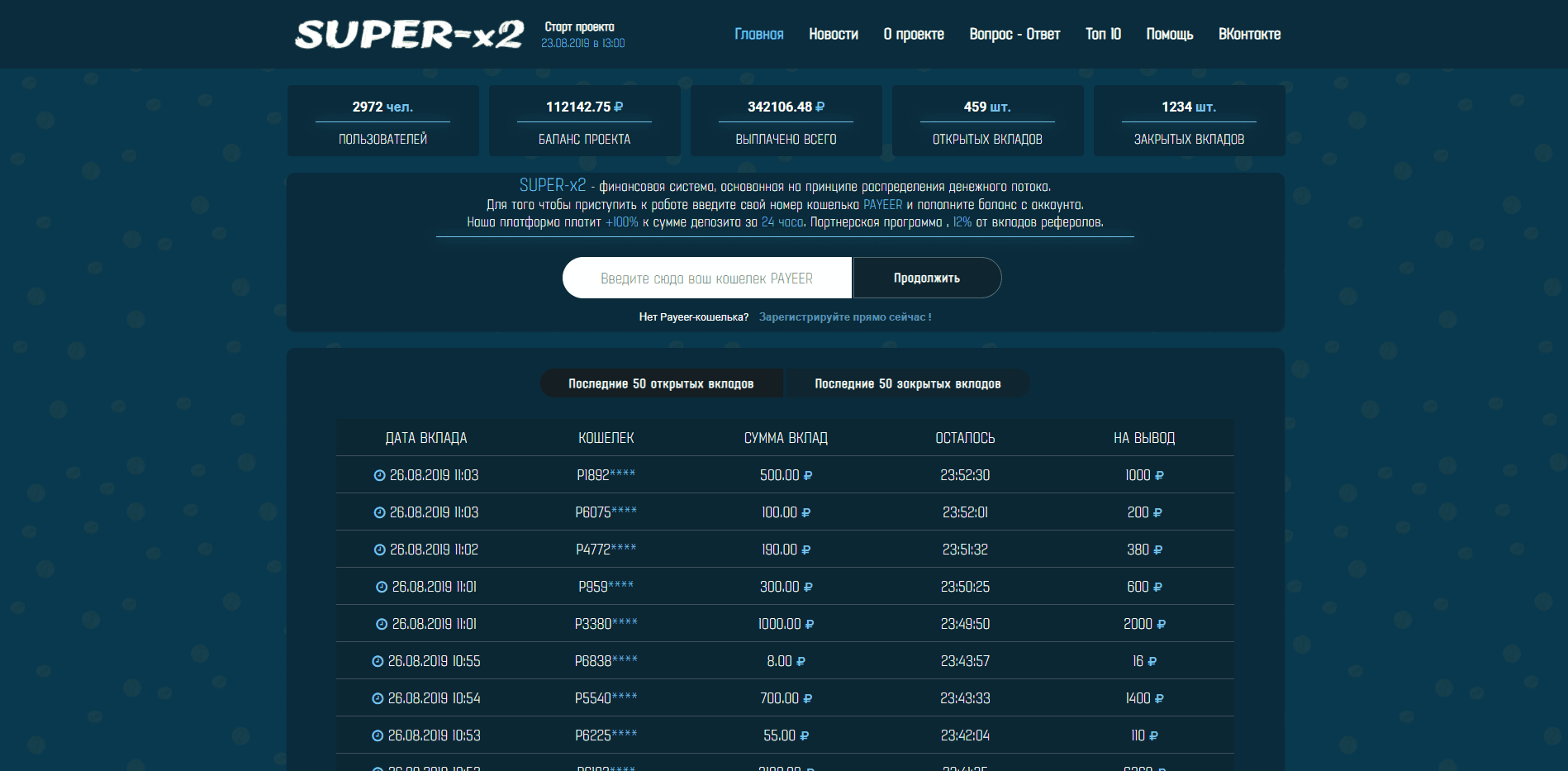Open the Новости page

tap(833, 34)
